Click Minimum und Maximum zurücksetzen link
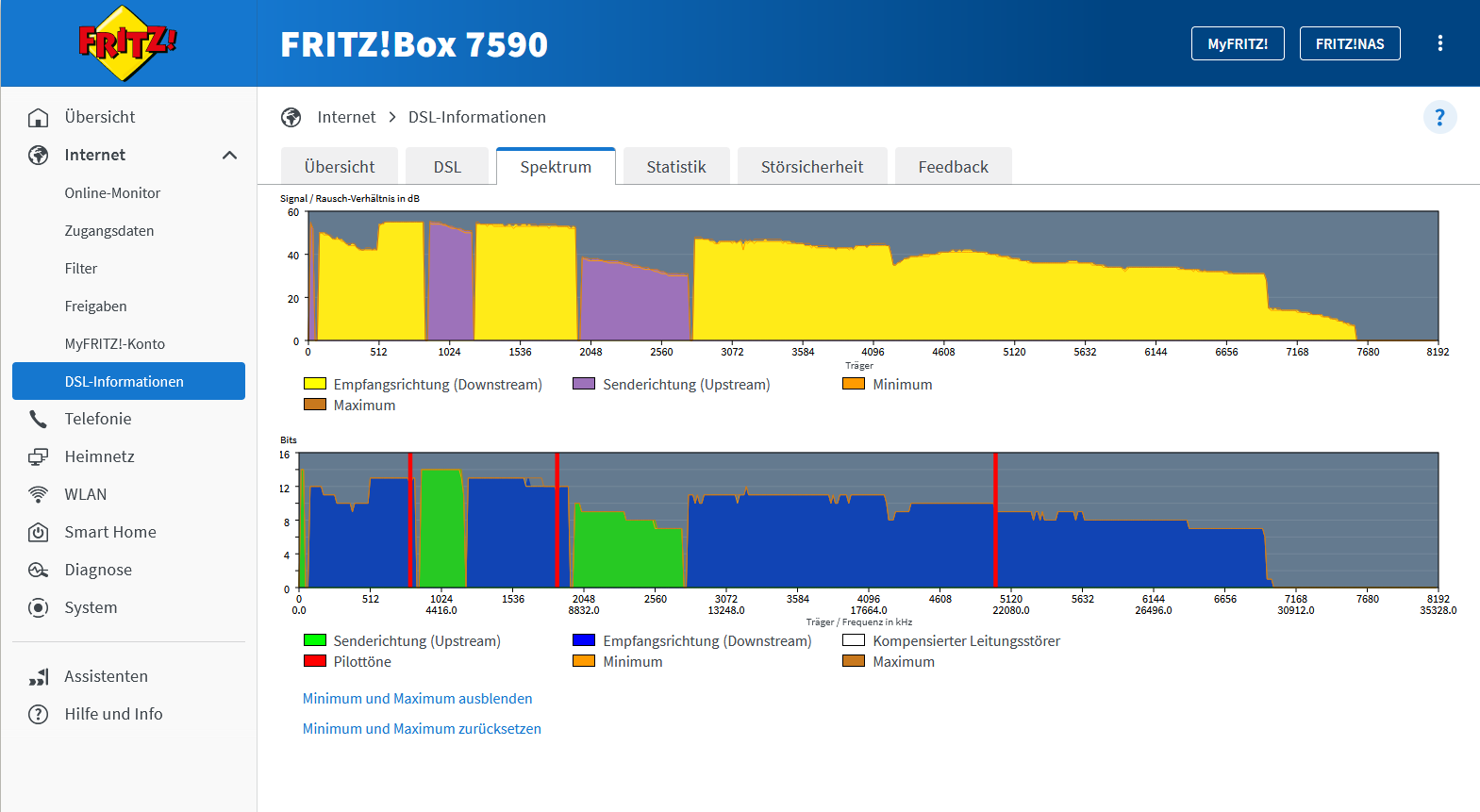Viewport: 1480px width, 812px height. pos(422,729)
